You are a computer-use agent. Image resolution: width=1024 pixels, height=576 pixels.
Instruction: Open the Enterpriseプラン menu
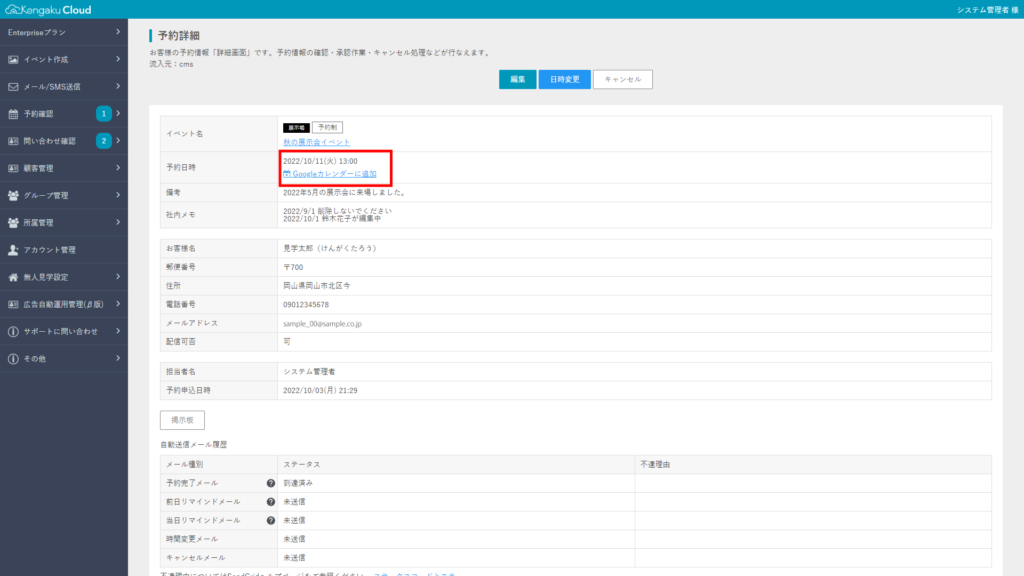click(64, 32)
